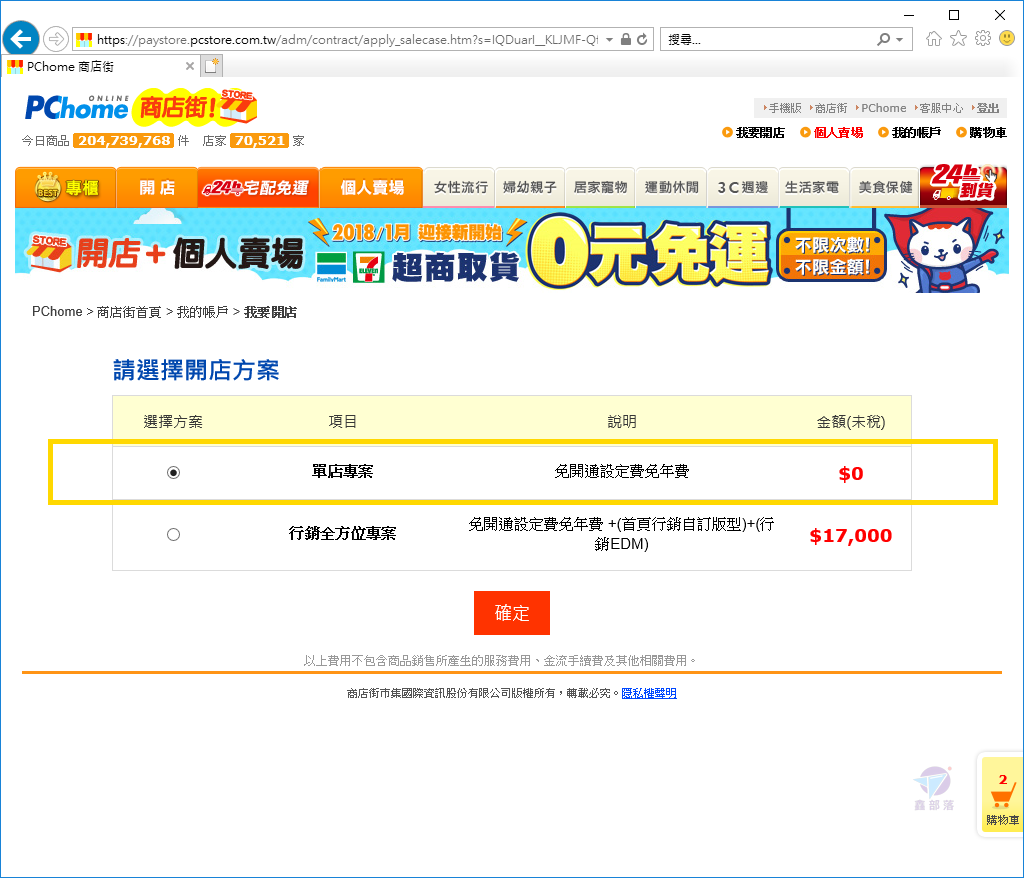Click the smiley feedback icon

pos(1007,39)
